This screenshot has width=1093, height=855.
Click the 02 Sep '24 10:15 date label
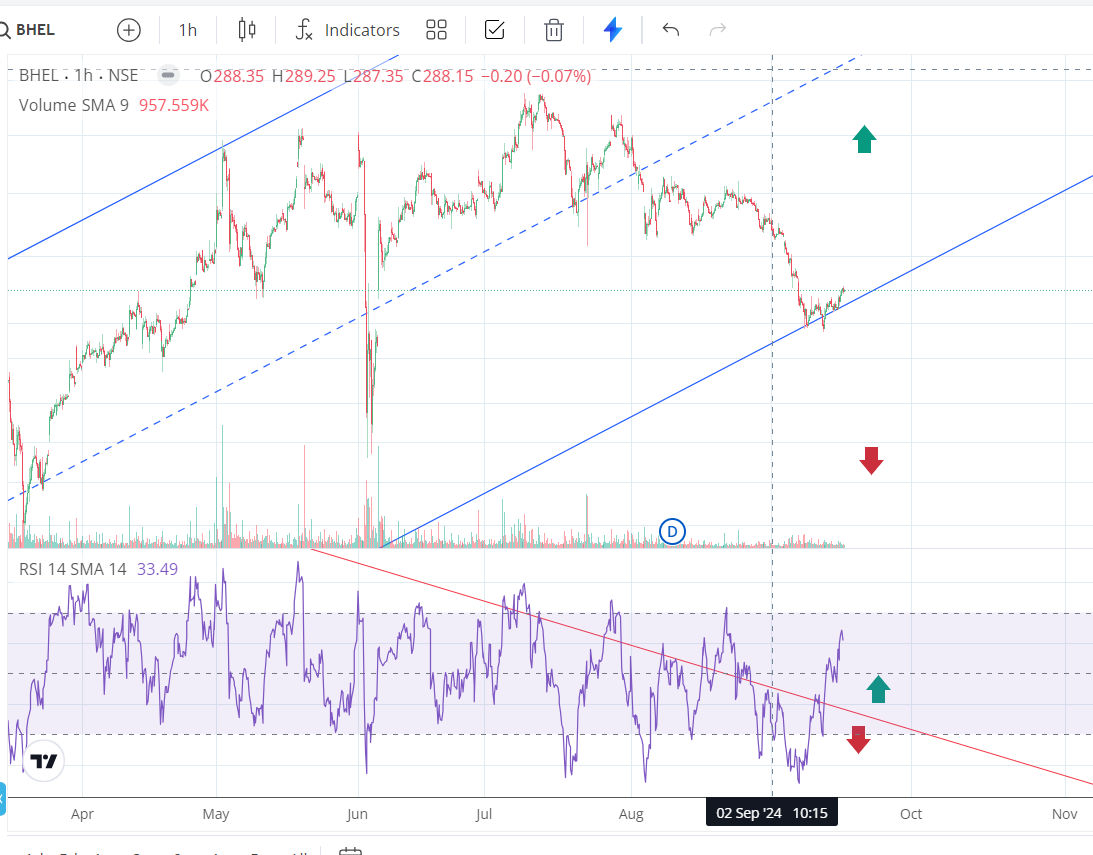(x=772, y=813)
